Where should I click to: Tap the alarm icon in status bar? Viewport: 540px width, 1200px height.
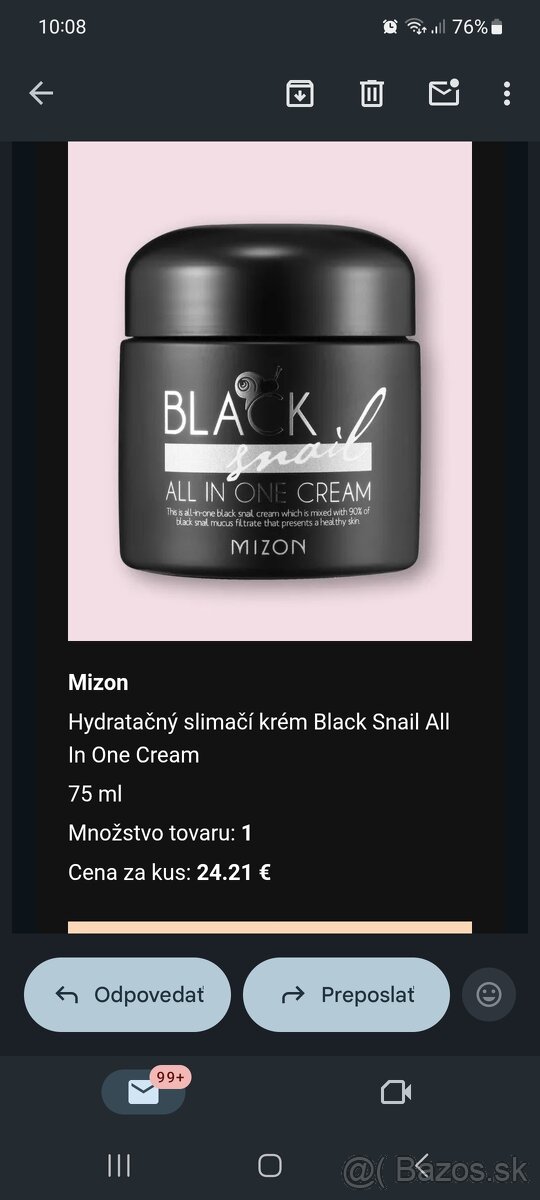(390, 28)
